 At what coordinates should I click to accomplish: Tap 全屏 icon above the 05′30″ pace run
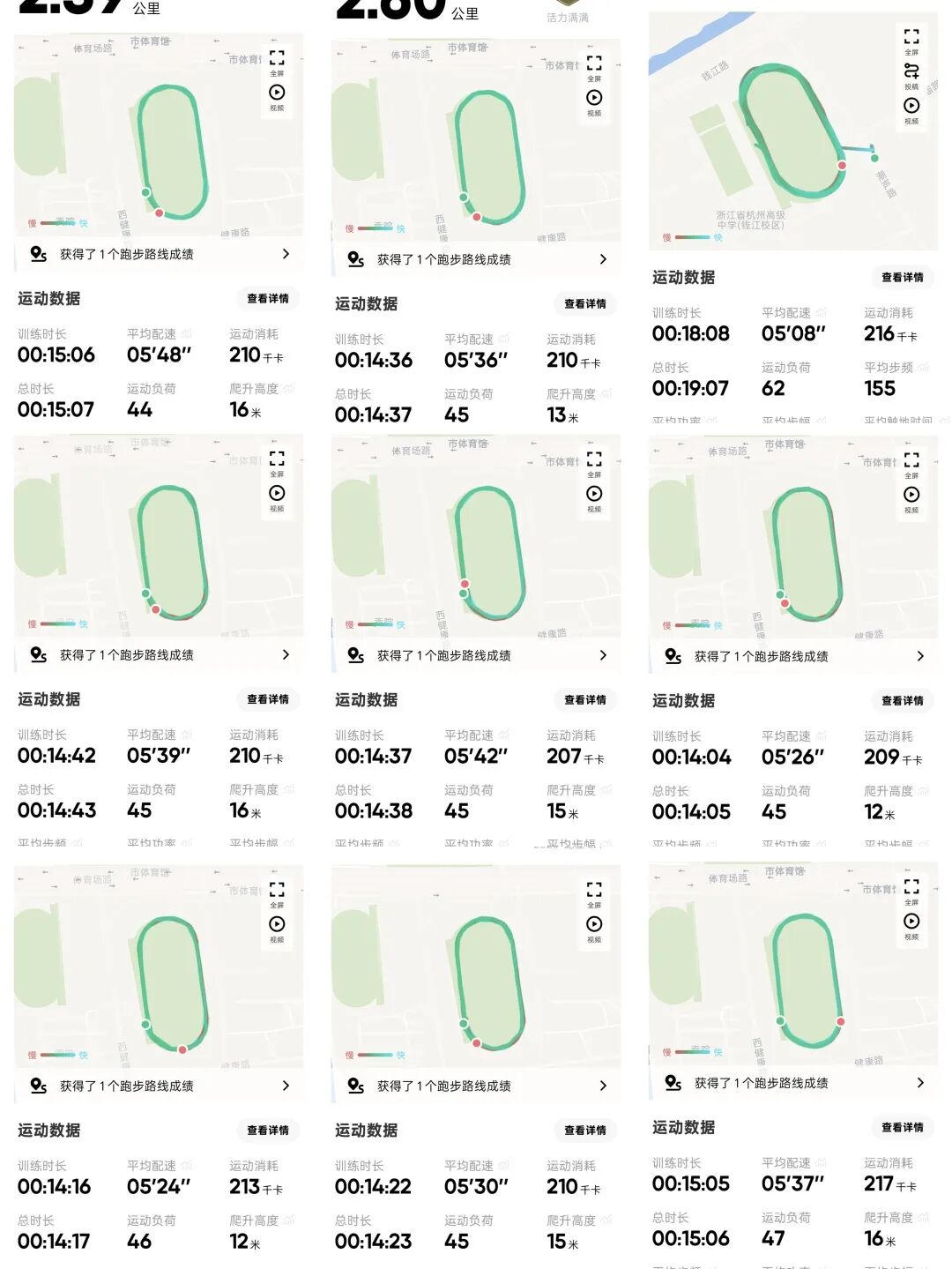tap(594, 890)
